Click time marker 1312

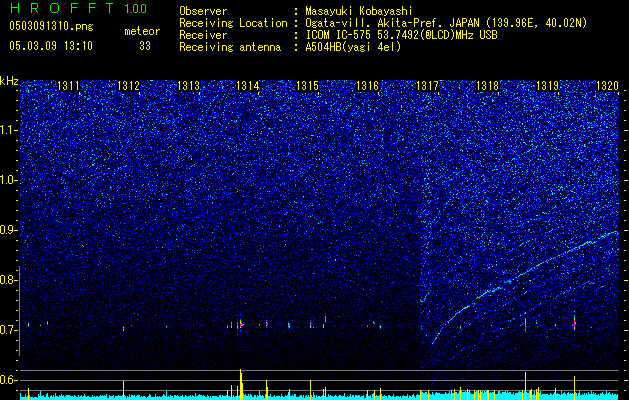(128, 86)
